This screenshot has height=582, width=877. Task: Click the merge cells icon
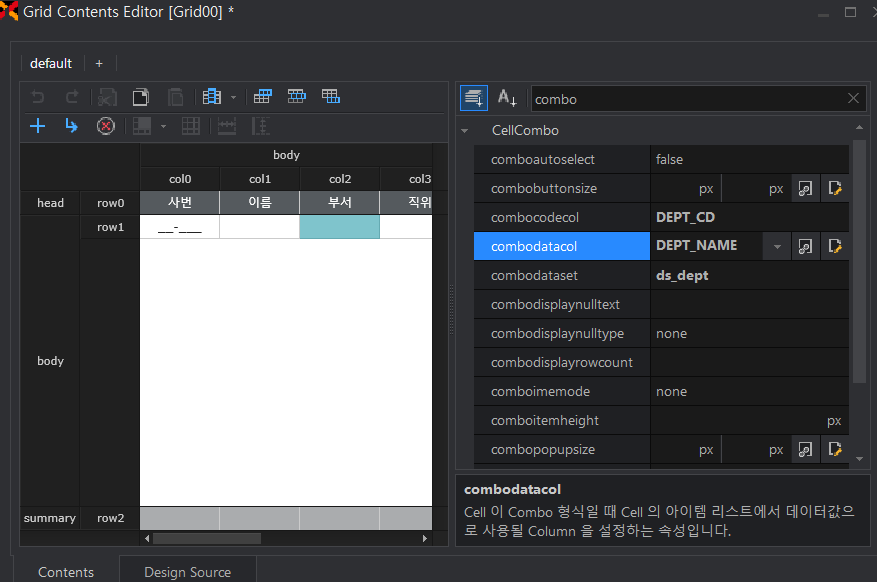click(x=142, y=126)
